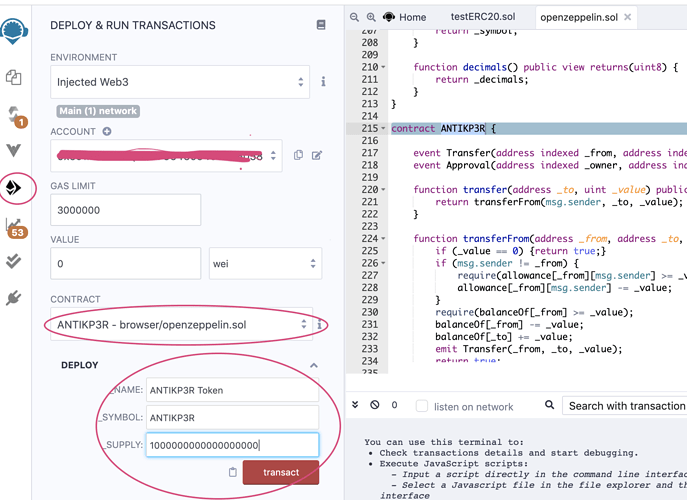Collapse the Deploy parameters chevron
Viewport: 687px width, 500px height.
314,365
